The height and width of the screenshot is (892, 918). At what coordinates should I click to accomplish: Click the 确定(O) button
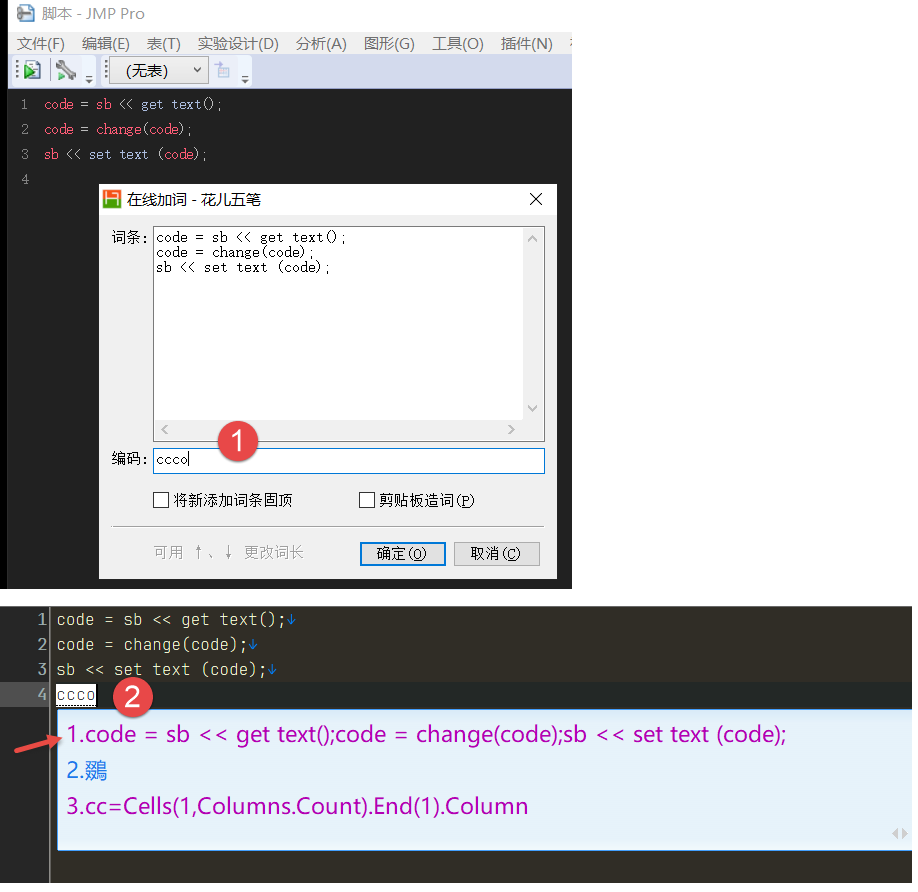(403, 554)
